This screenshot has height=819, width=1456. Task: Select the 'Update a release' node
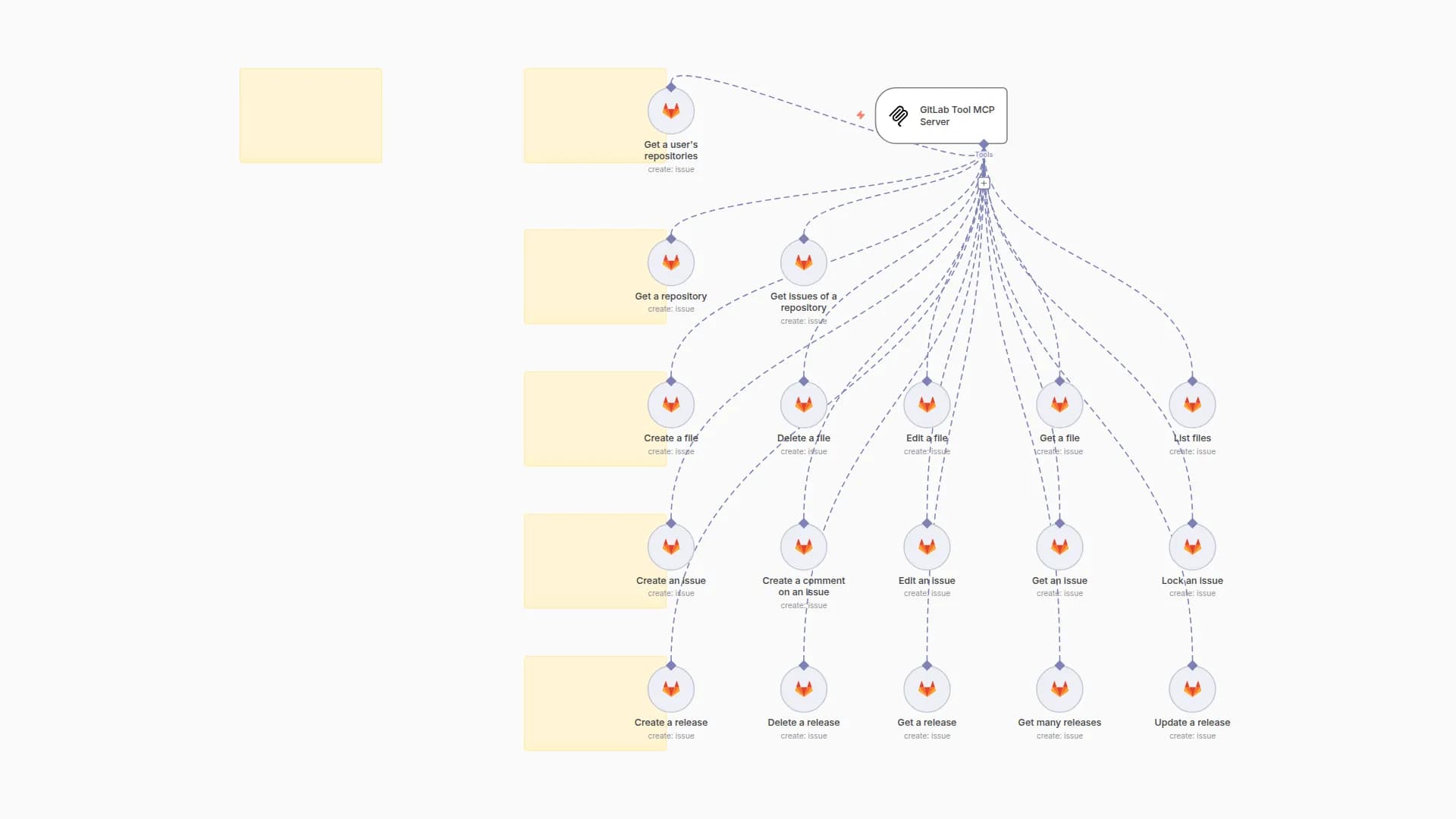1192,689
